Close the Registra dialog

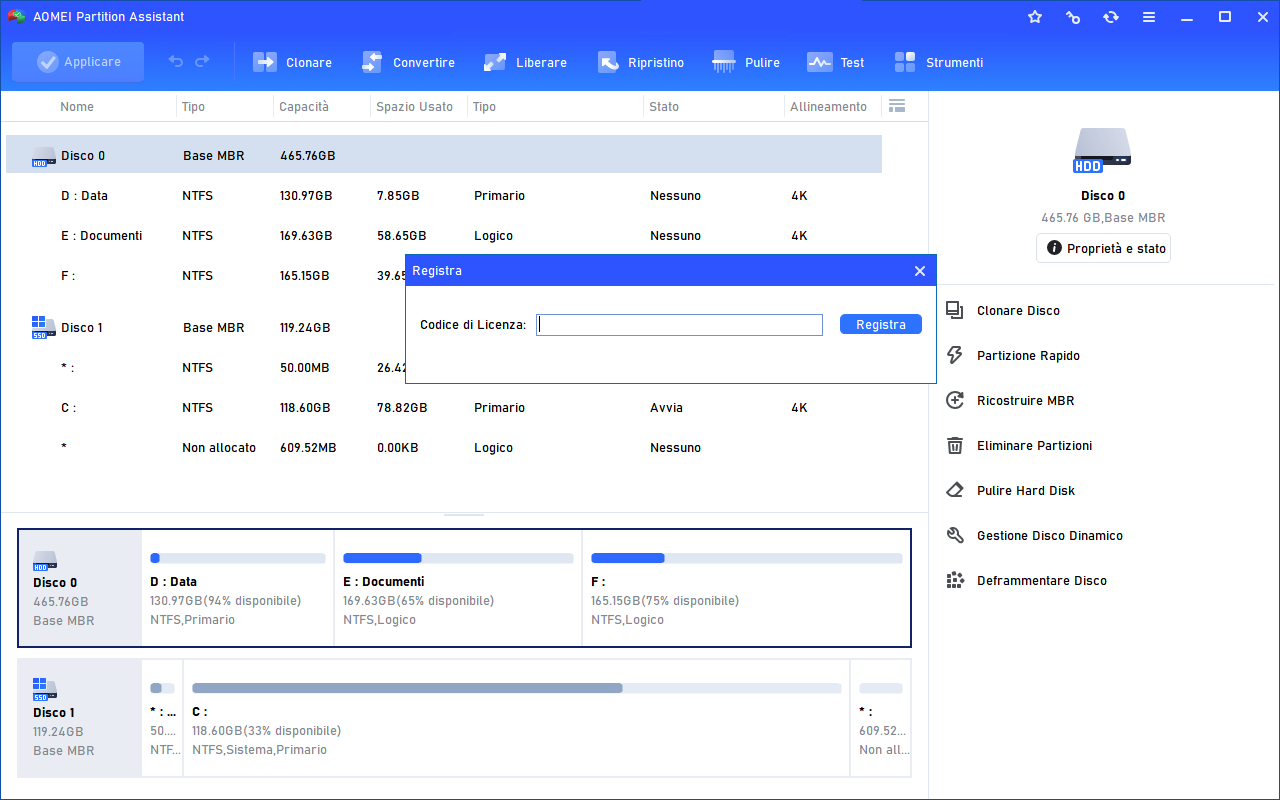[920, 271]
